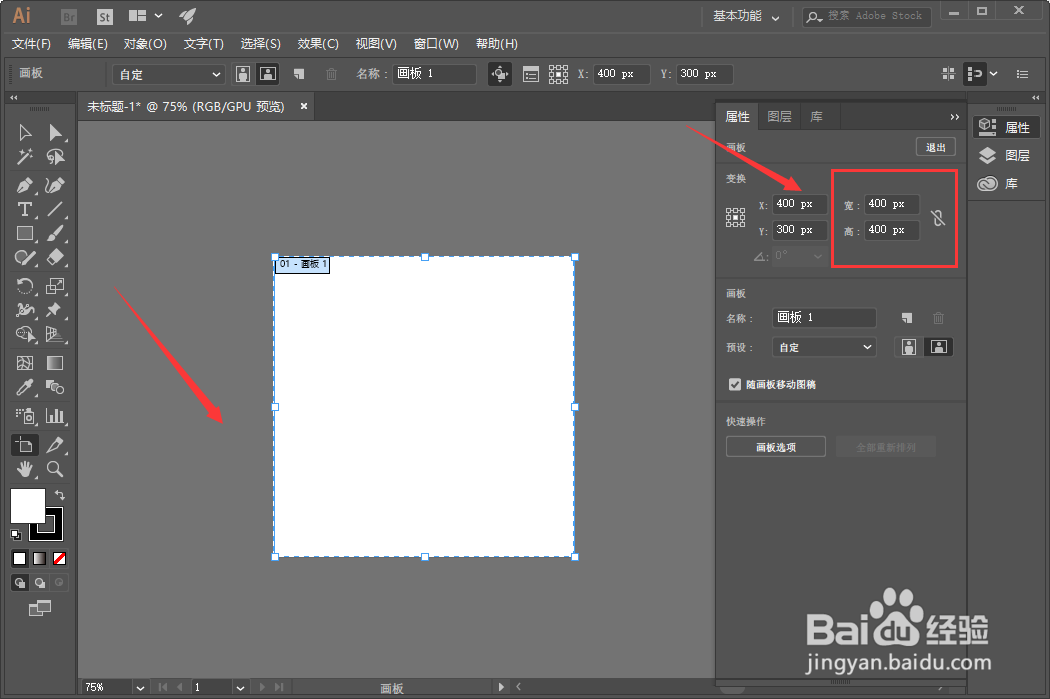1050x699 pixels.
Task: Activate the Artboard tool
Action: point(25,445)
